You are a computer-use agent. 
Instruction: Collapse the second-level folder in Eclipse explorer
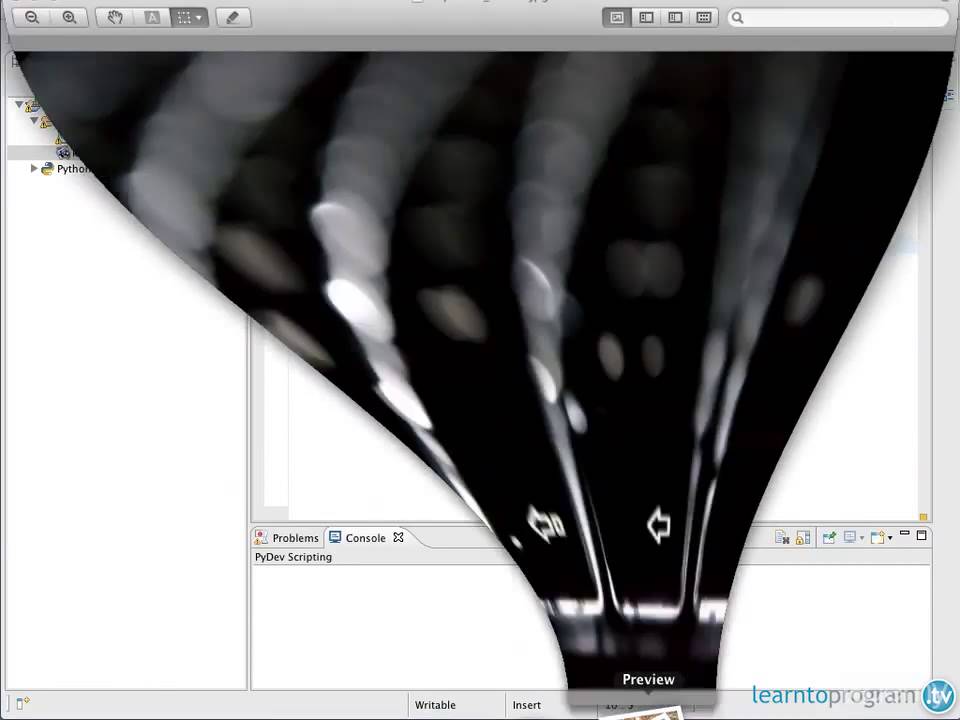click(x=34, y=120)
